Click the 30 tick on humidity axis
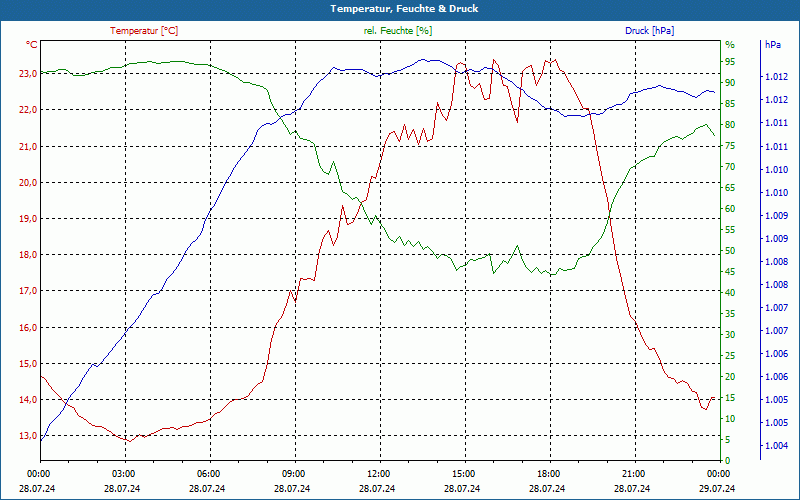Image resolution: width=800 pixels, height=500 pixels. [x=730, y=335]
